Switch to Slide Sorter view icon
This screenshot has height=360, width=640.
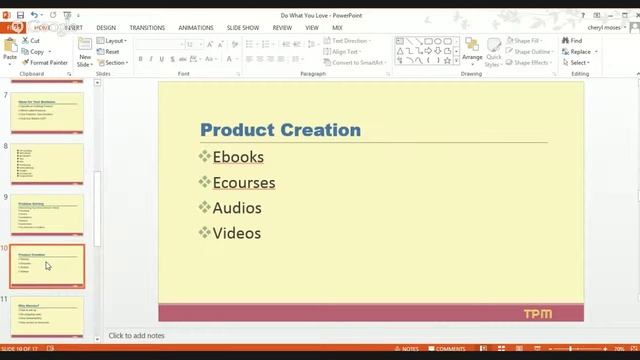click(501, 348)
